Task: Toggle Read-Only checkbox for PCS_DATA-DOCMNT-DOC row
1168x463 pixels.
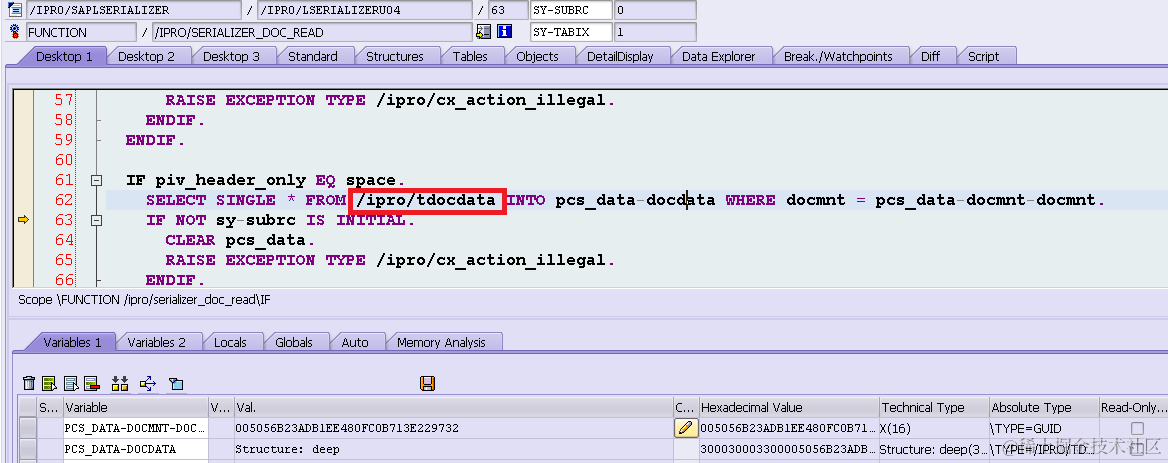Action: (x=1137, y=428)
